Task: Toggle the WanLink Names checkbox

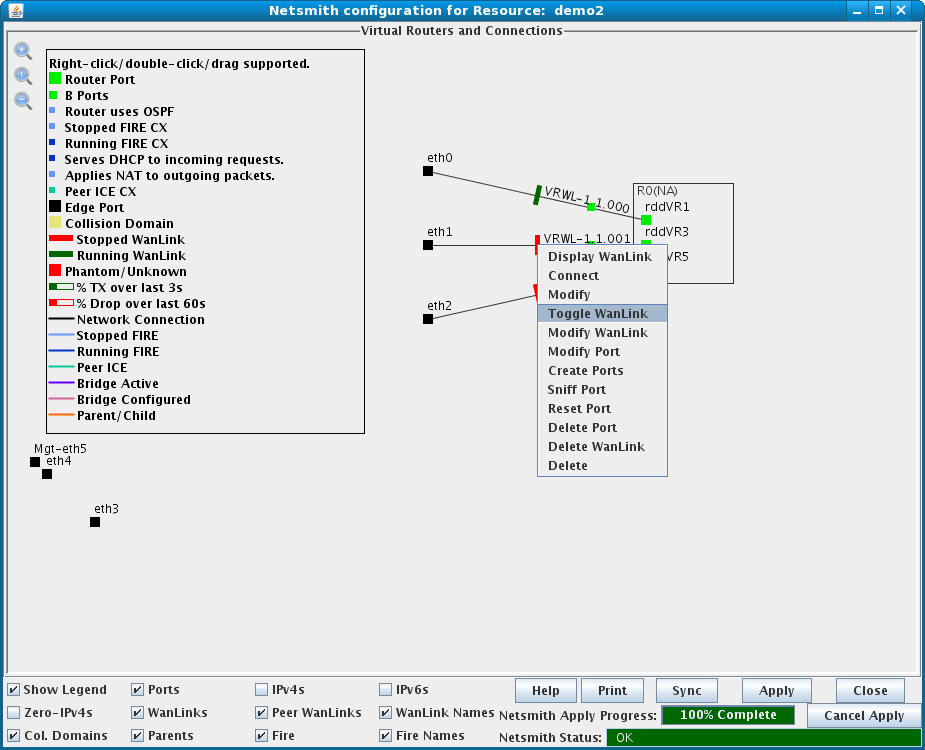Action: tap(385, 712)
